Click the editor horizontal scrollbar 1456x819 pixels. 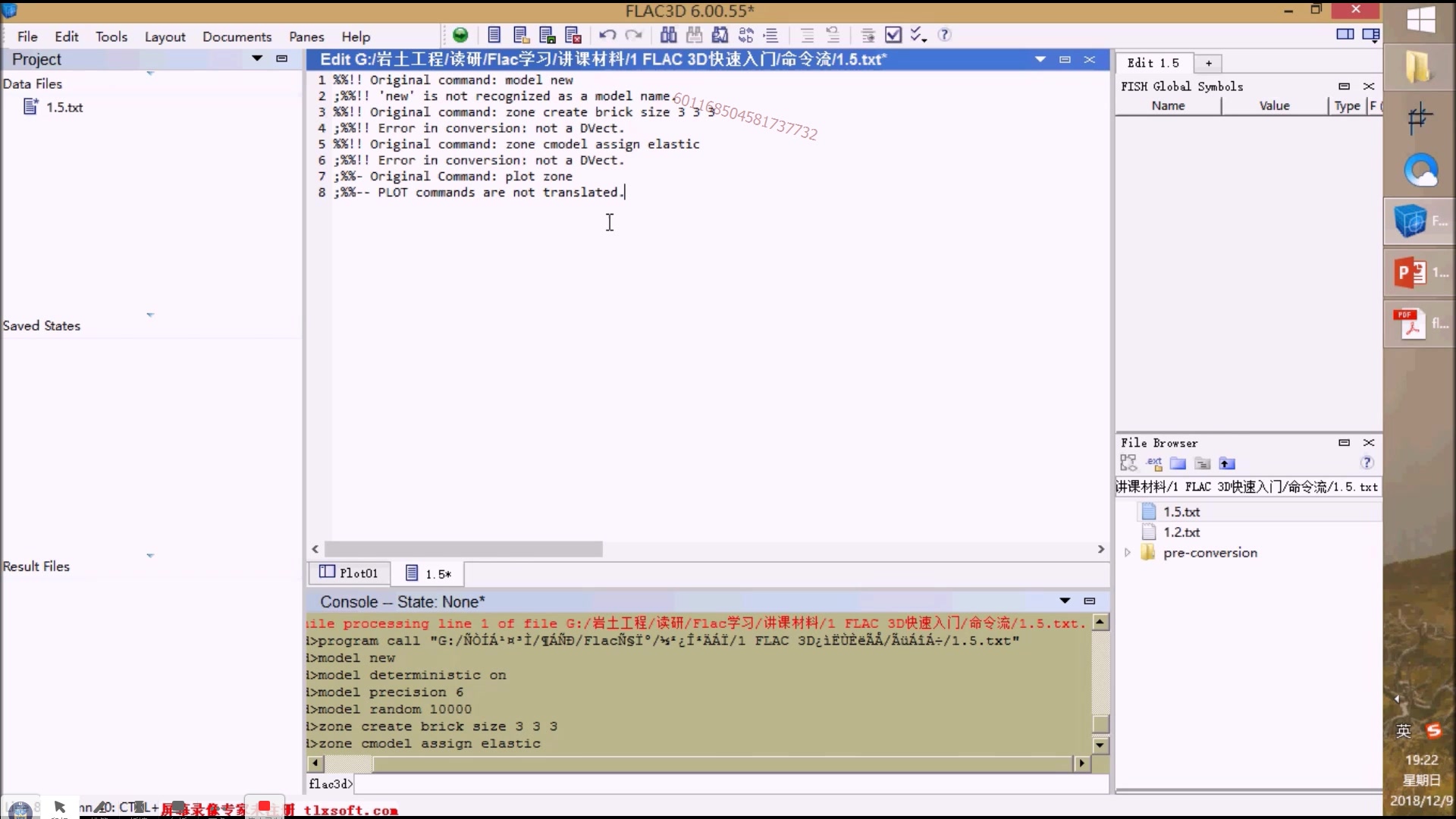point(463,549)
